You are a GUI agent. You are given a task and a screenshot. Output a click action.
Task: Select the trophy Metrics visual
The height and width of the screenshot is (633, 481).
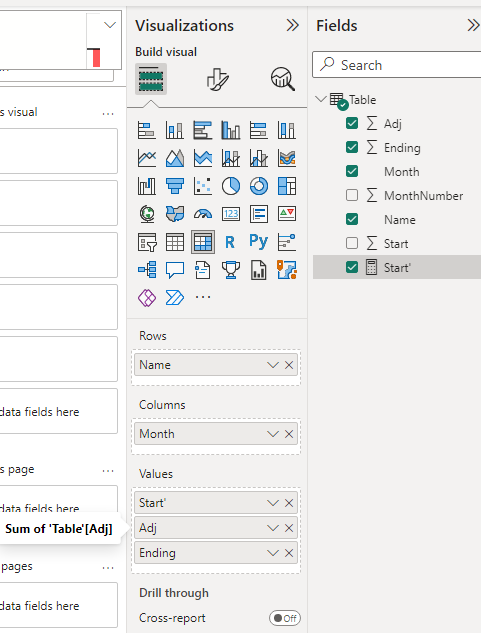click(x=231, y=270)
